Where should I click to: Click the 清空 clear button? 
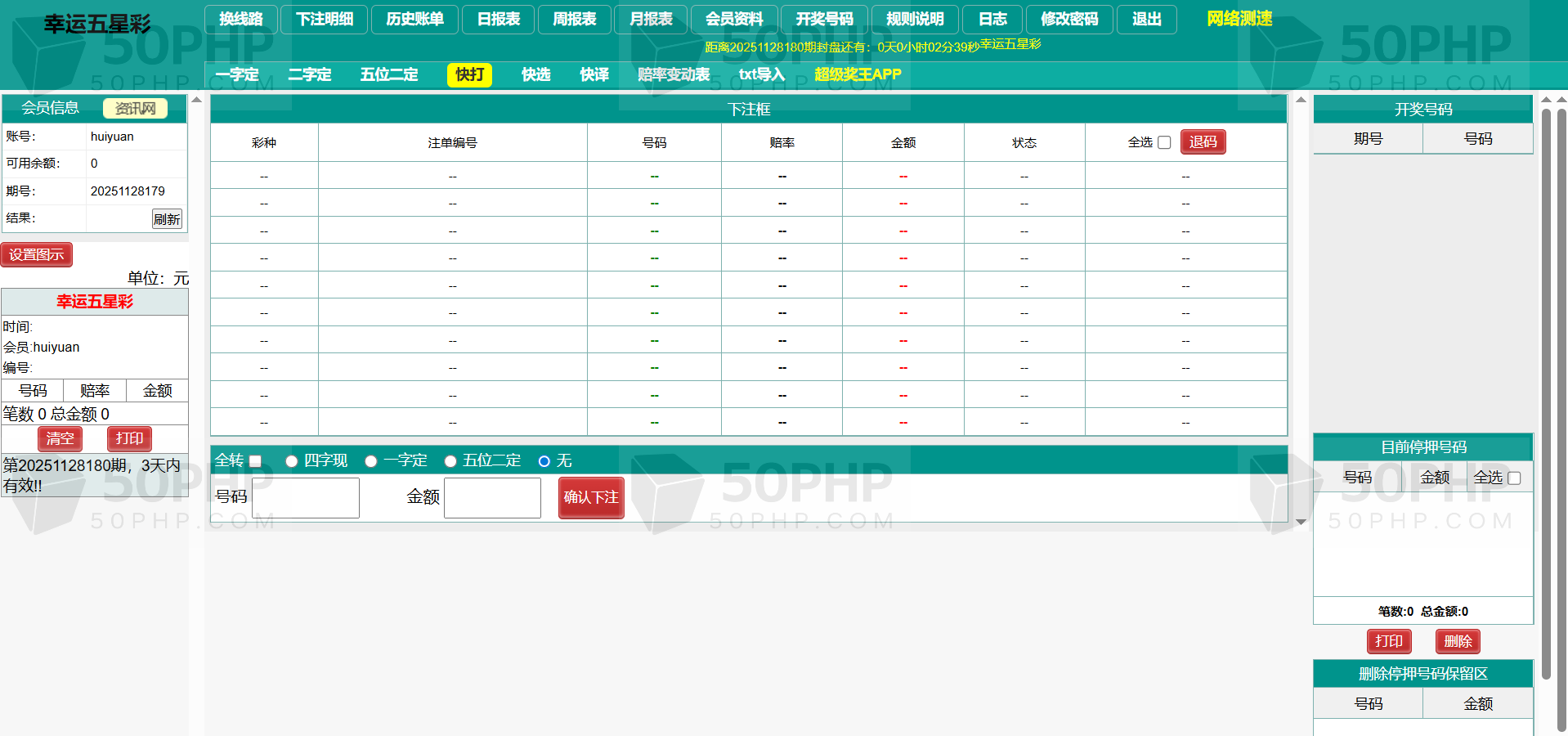[60, 438]
